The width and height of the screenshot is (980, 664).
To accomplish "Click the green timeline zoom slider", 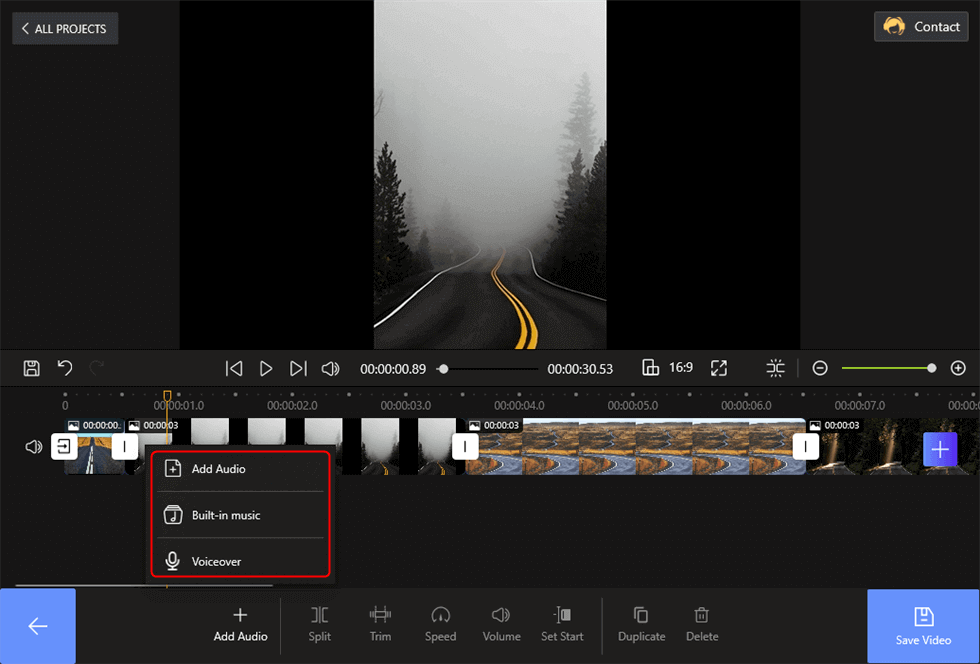I will (888, 368).
